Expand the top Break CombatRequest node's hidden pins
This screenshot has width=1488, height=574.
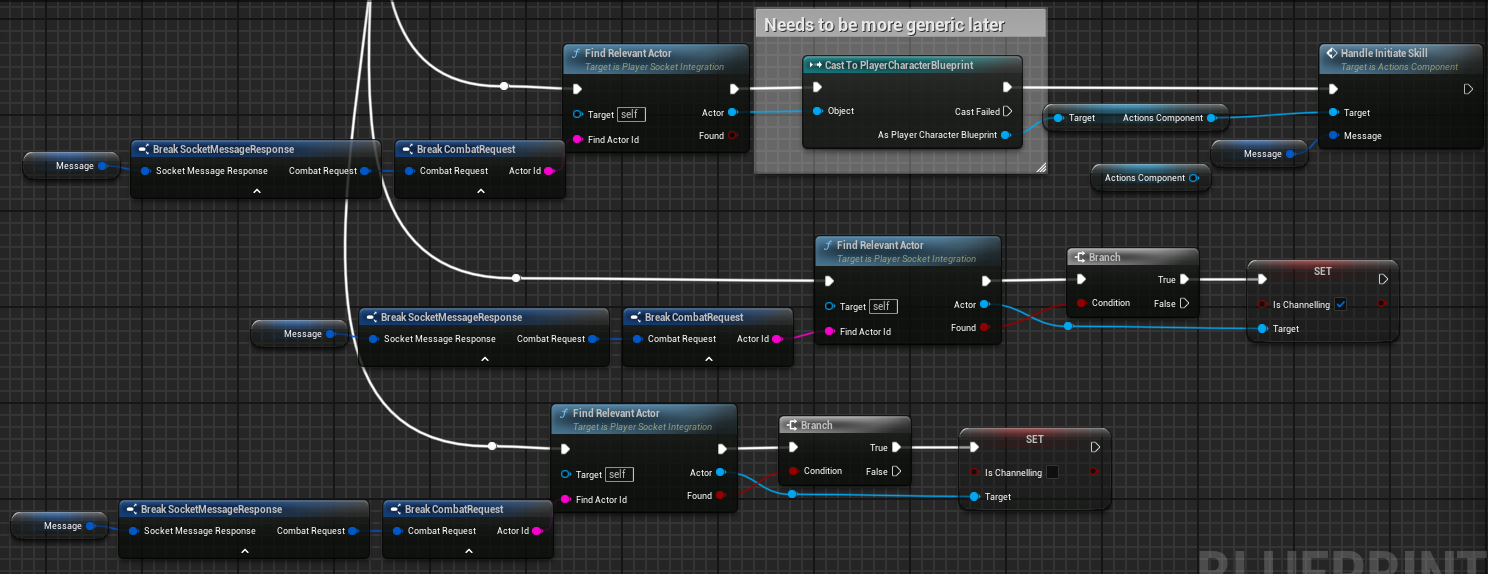coord(483,190)
